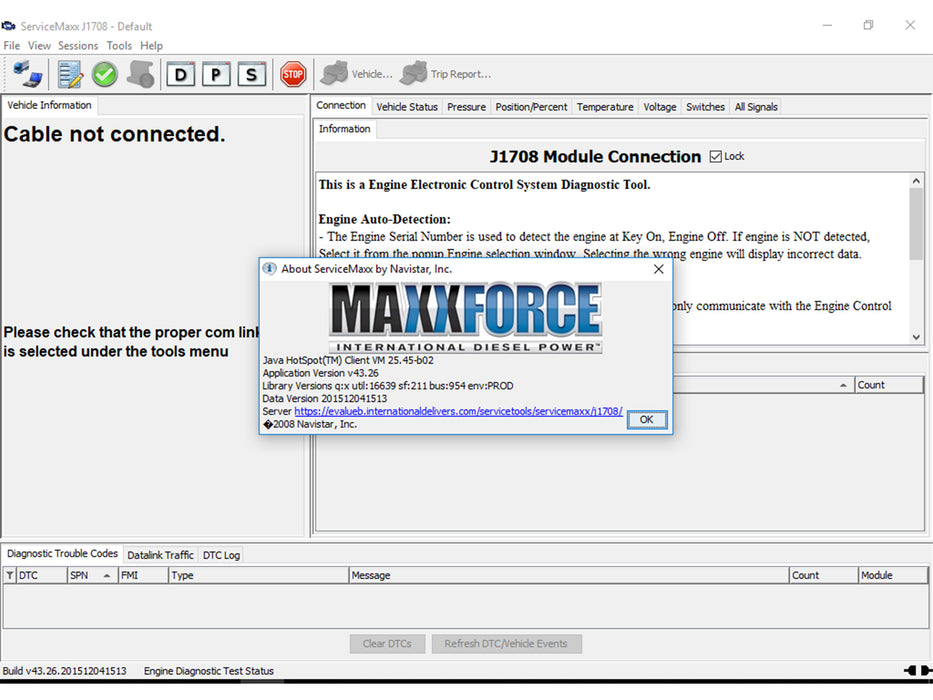Open the Tools menu
Viewport: 933px width, 700px height.
point(119,46)
